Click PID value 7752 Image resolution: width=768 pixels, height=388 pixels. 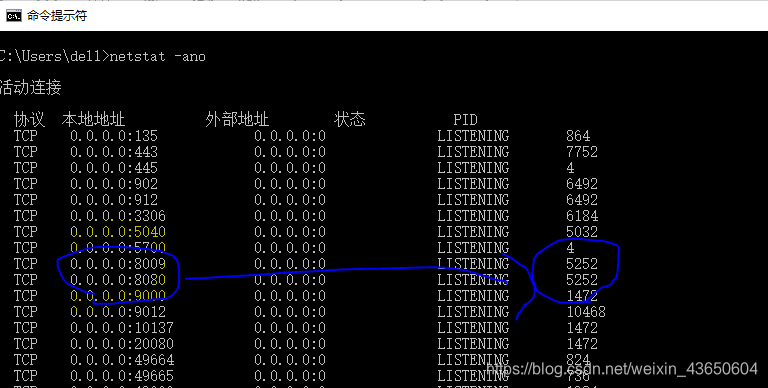coord(582,152)
